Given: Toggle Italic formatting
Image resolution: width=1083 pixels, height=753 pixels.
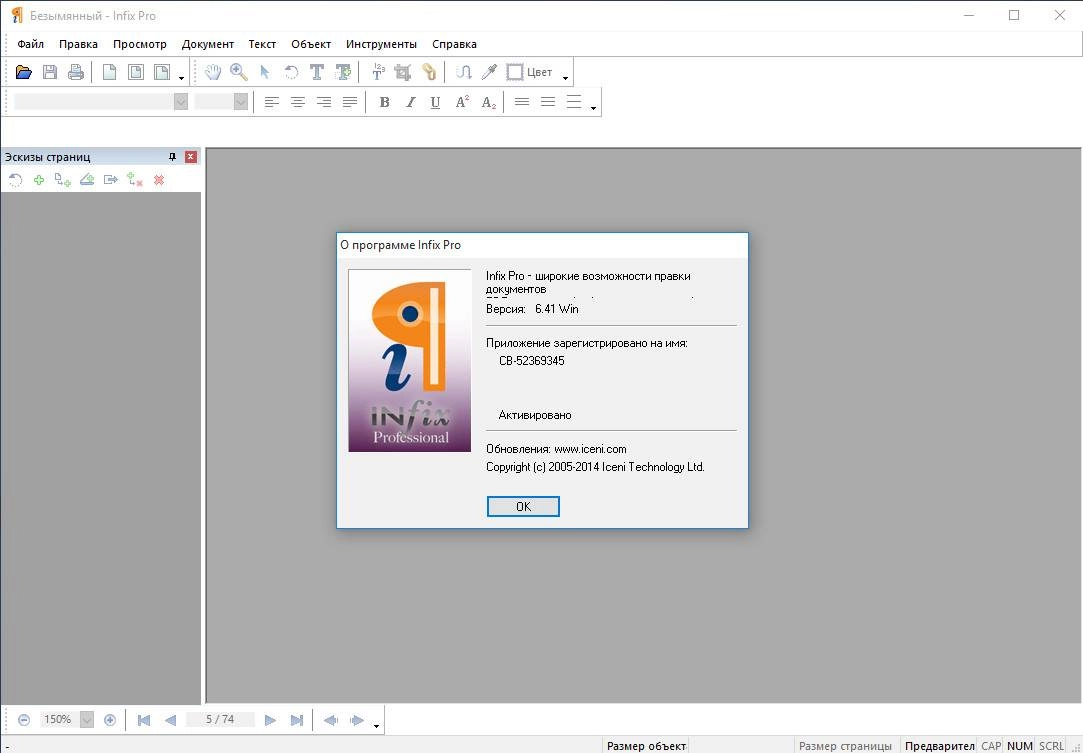Looking at the screenshot, I should pyautogui.click(x=410, y=102).
